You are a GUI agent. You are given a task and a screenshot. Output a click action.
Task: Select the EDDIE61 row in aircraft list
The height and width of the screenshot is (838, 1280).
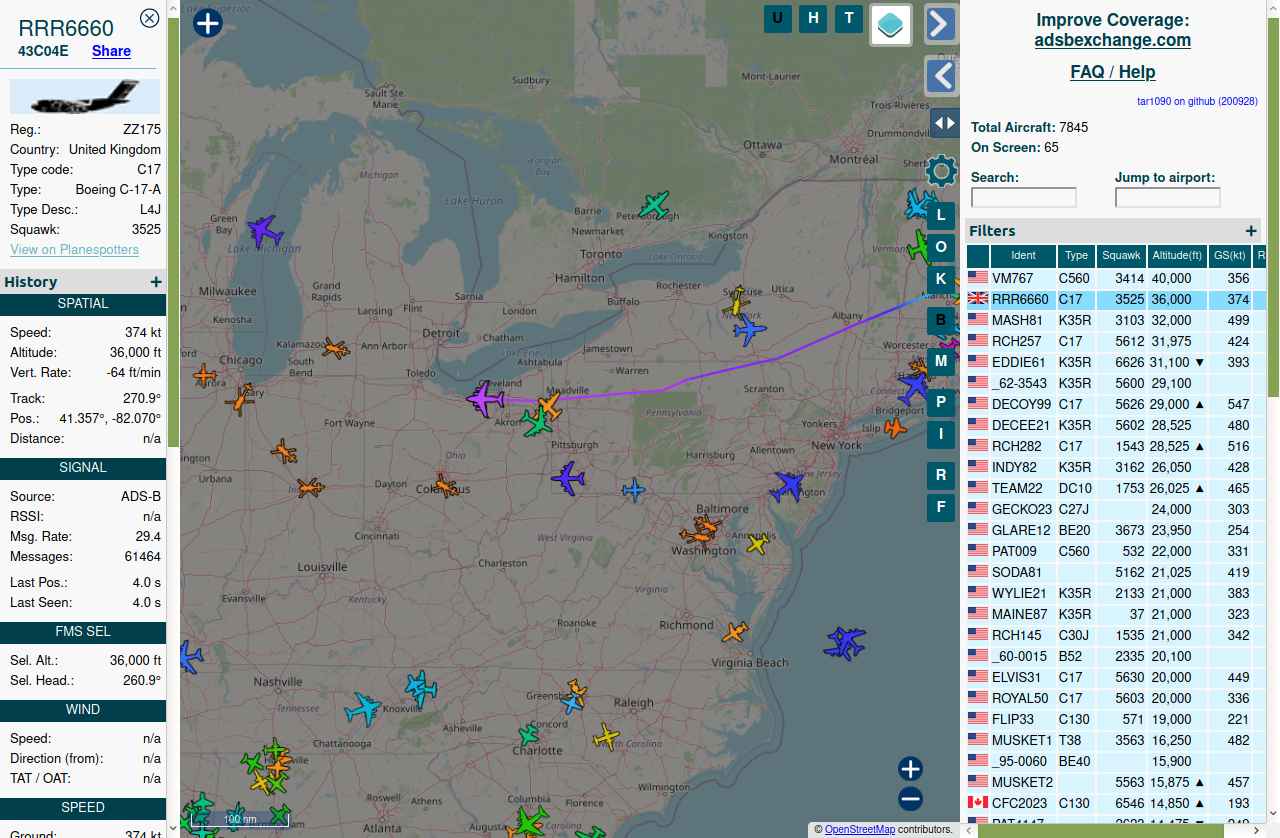pyautogui.click(x=1115, y=362)
